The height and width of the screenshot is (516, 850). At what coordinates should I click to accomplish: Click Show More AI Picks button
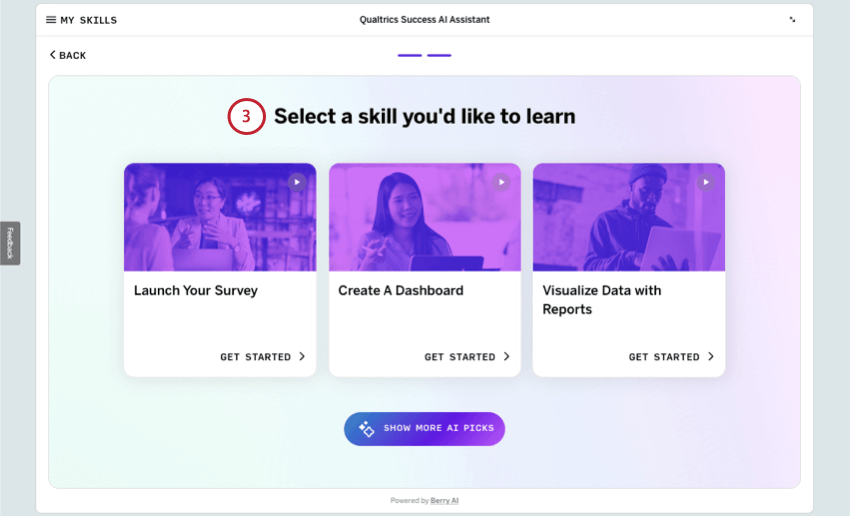coord(424,429)
